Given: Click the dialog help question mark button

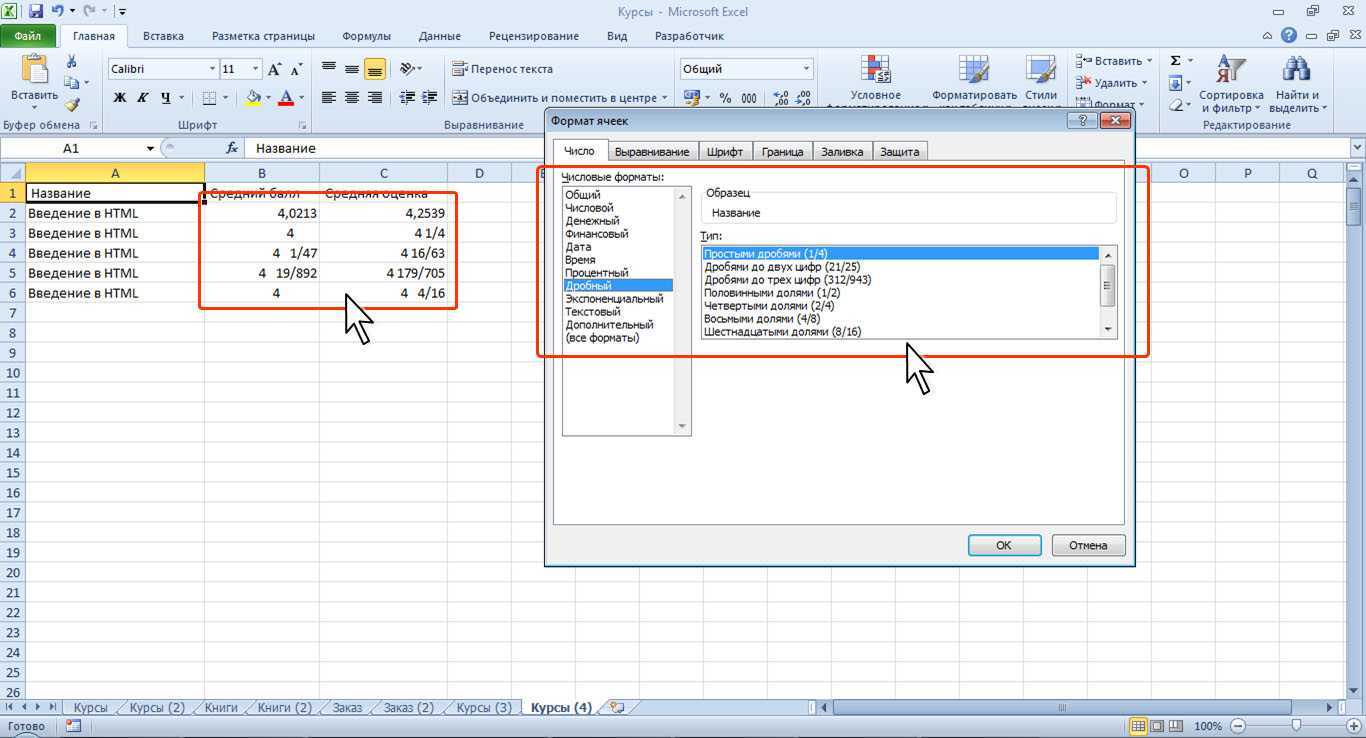Looking at the screenshot, I should pos(1083,120).
